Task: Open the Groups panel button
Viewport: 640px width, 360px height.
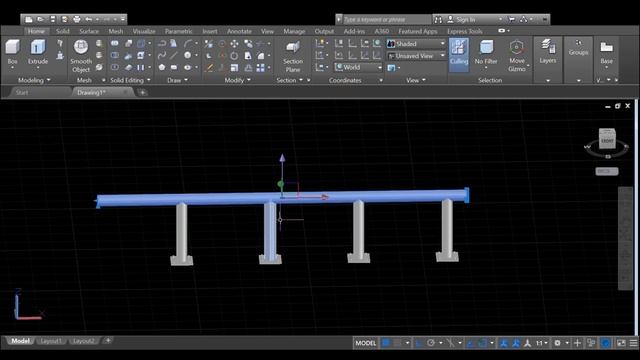Action: click(x=578, y=48)
